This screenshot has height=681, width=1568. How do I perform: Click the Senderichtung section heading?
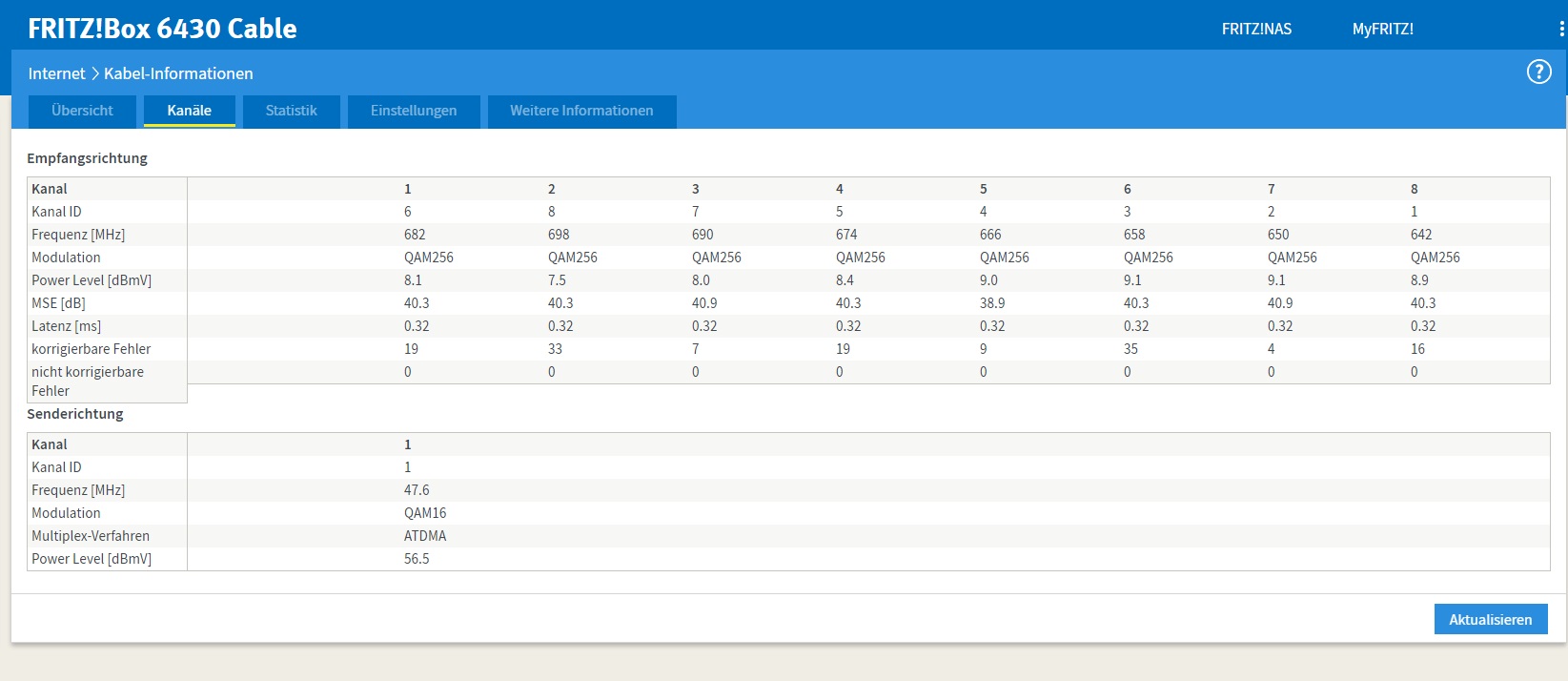coord(75,414)
